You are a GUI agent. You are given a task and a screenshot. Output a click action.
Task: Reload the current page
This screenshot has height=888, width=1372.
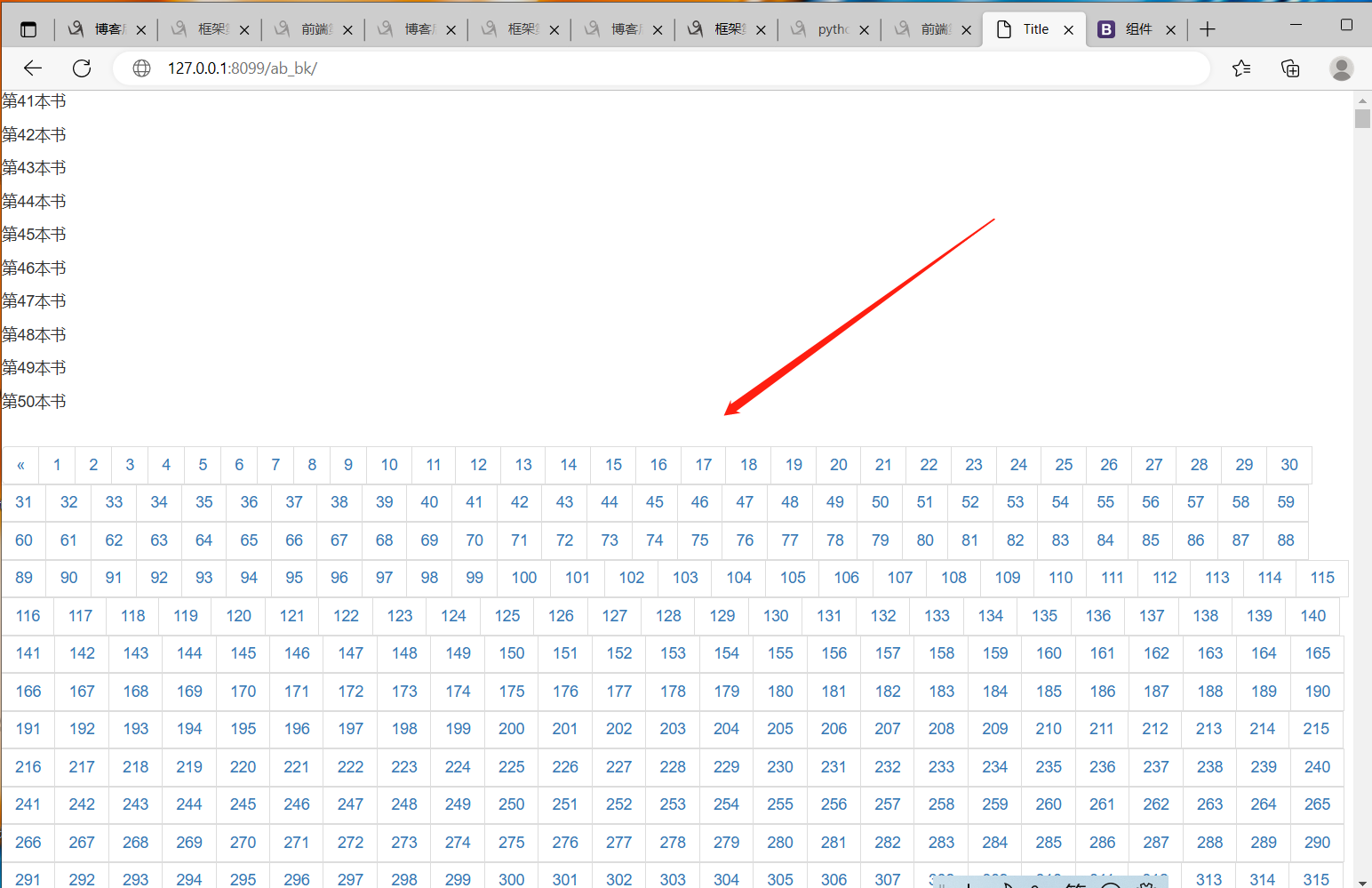tap(82, 68)
